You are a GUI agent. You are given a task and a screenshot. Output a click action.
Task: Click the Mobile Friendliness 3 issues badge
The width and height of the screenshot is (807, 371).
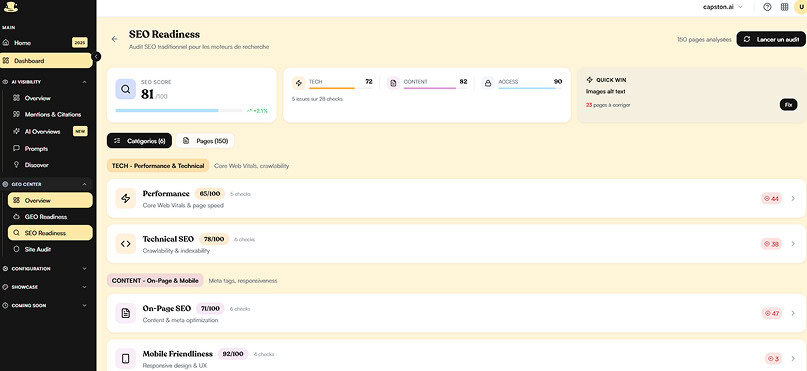click(x=773, y=359)
